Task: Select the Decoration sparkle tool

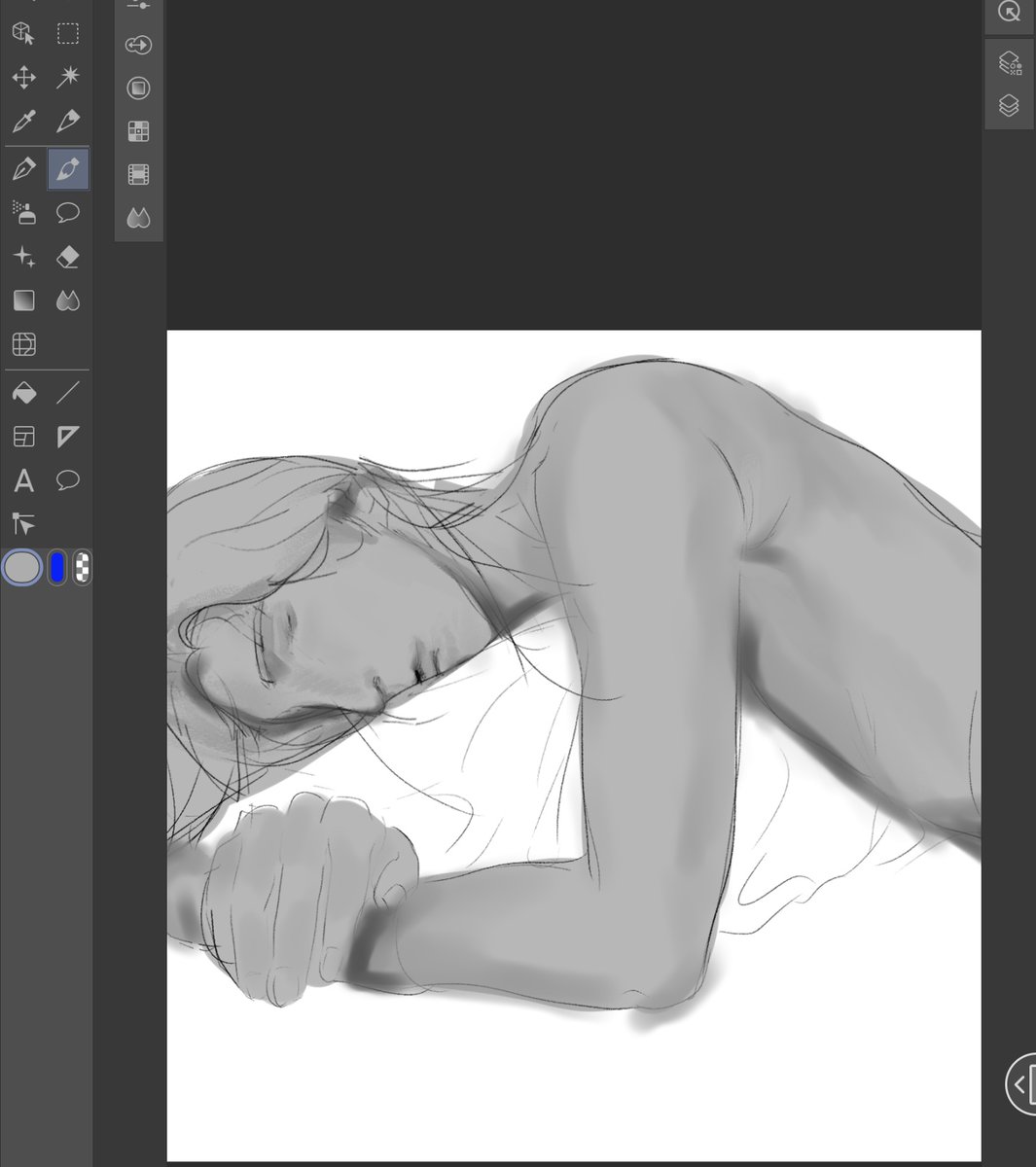Action: click(x=23, y=257)
